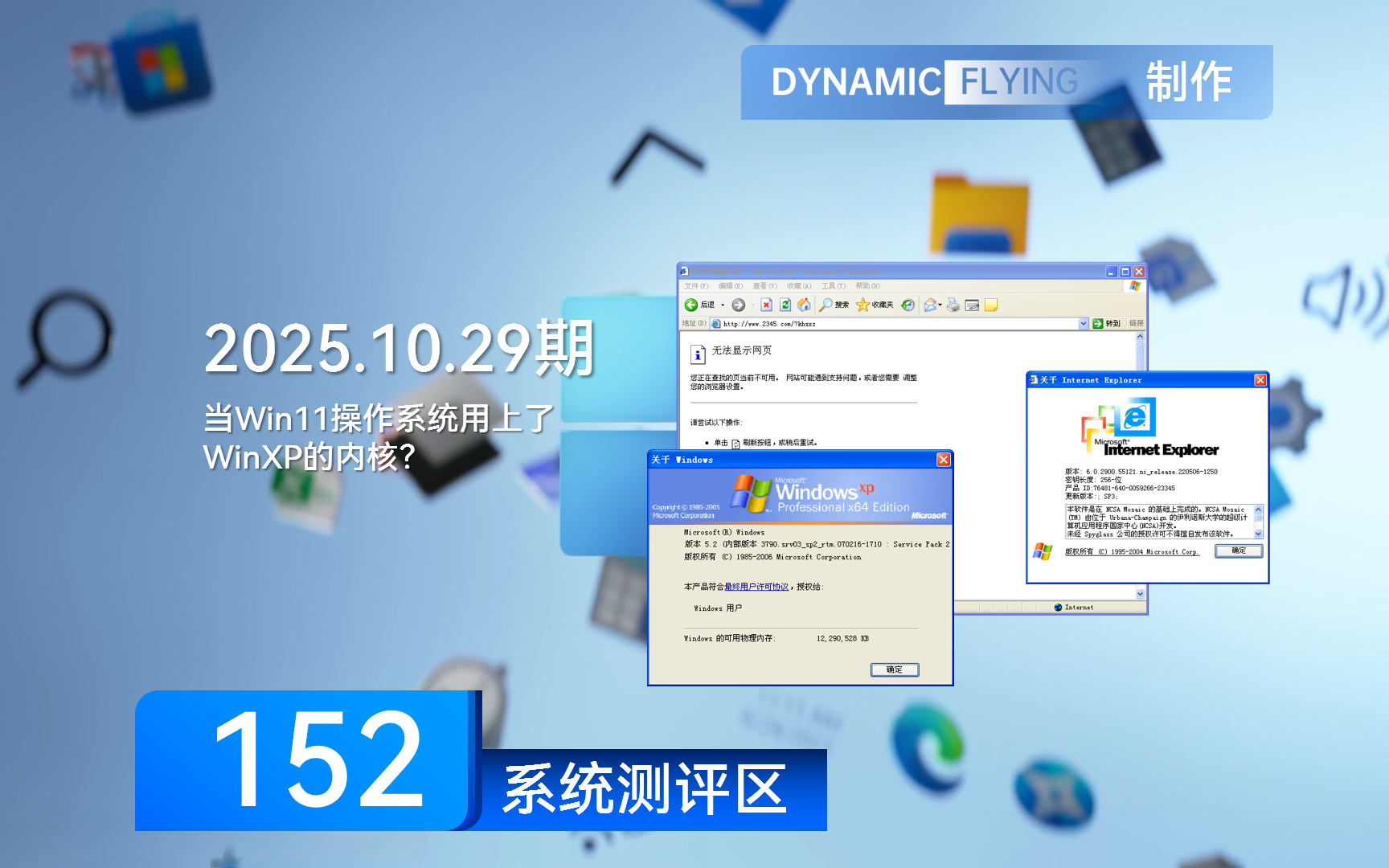Open the Back button history dropdown arrow
Image resolution: width=1389 pixels, height=868 pixels.
pos(723,305)
